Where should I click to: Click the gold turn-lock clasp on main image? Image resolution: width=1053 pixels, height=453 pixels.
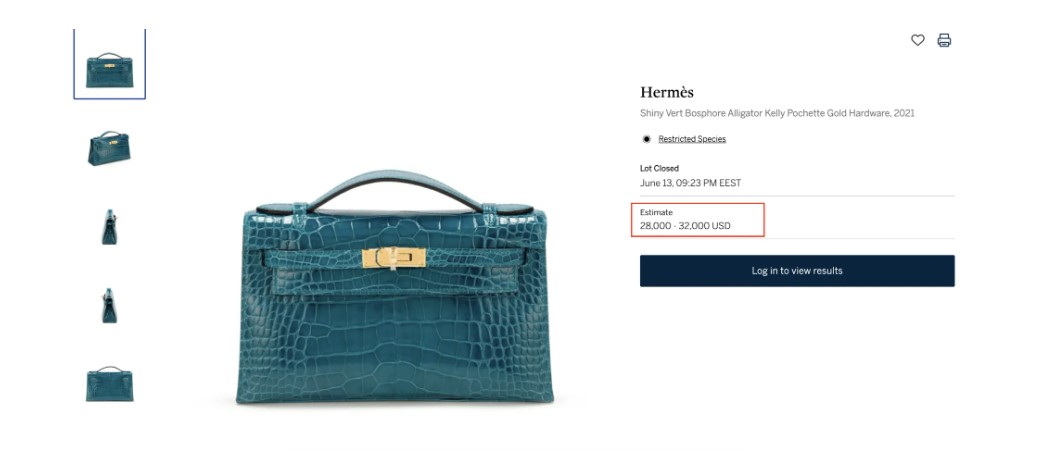tap(394, 258)
